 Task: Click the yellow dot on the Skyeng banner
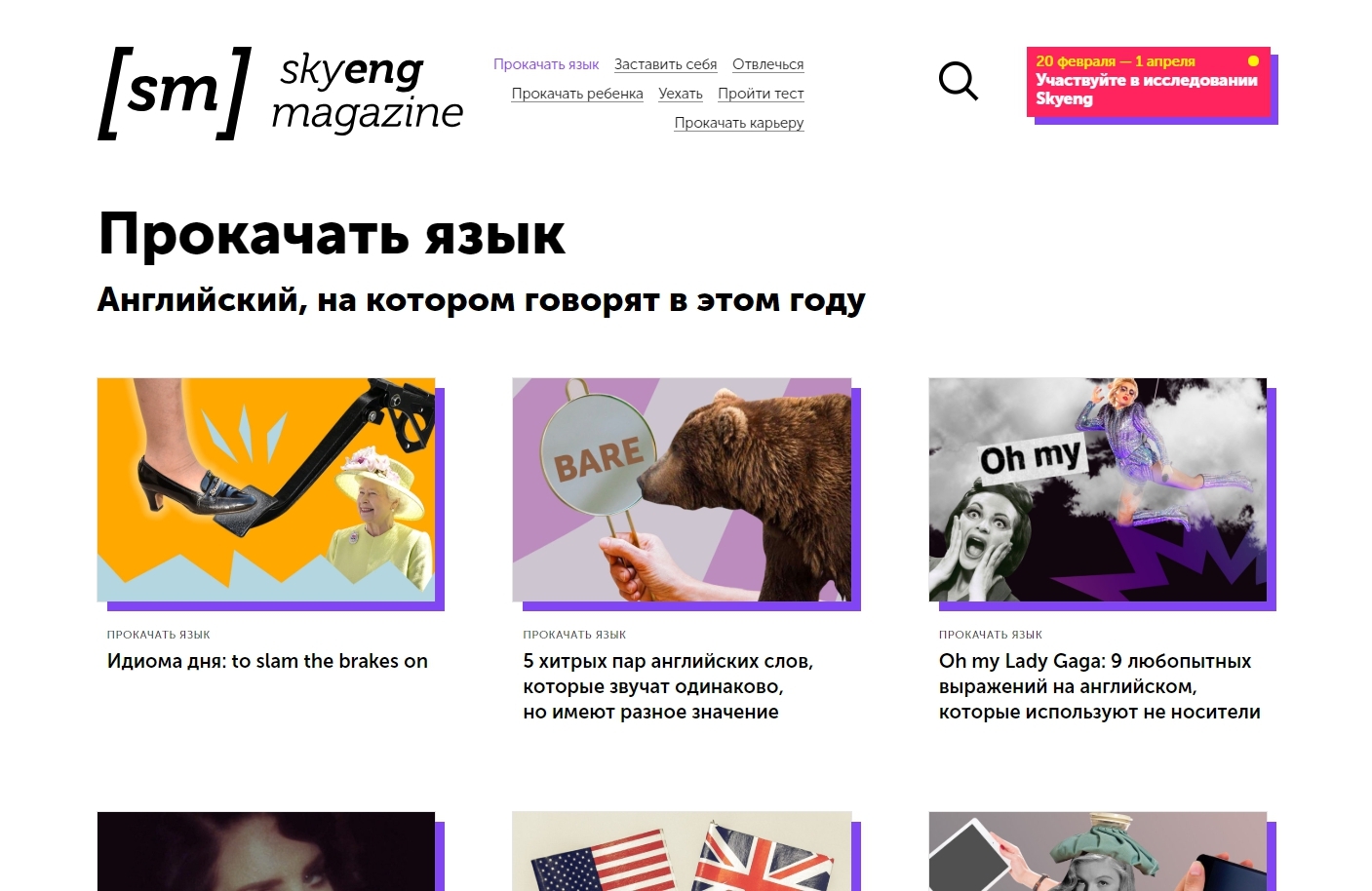(1254, 60)
